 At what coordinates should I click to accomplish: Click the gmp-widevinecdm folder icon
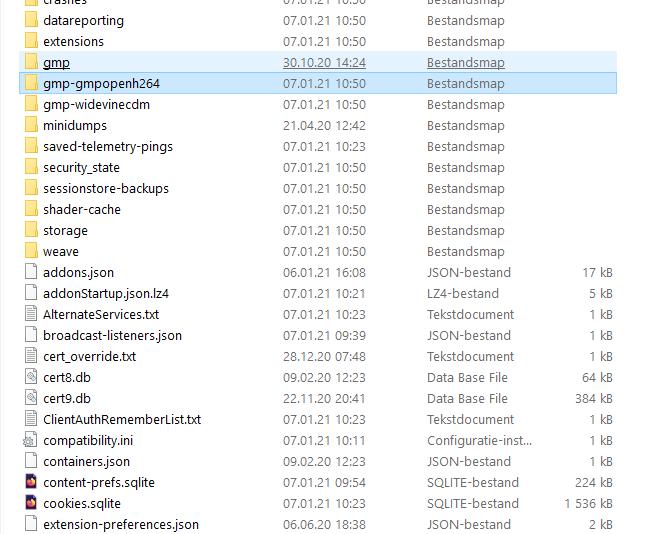pos(31,104)
